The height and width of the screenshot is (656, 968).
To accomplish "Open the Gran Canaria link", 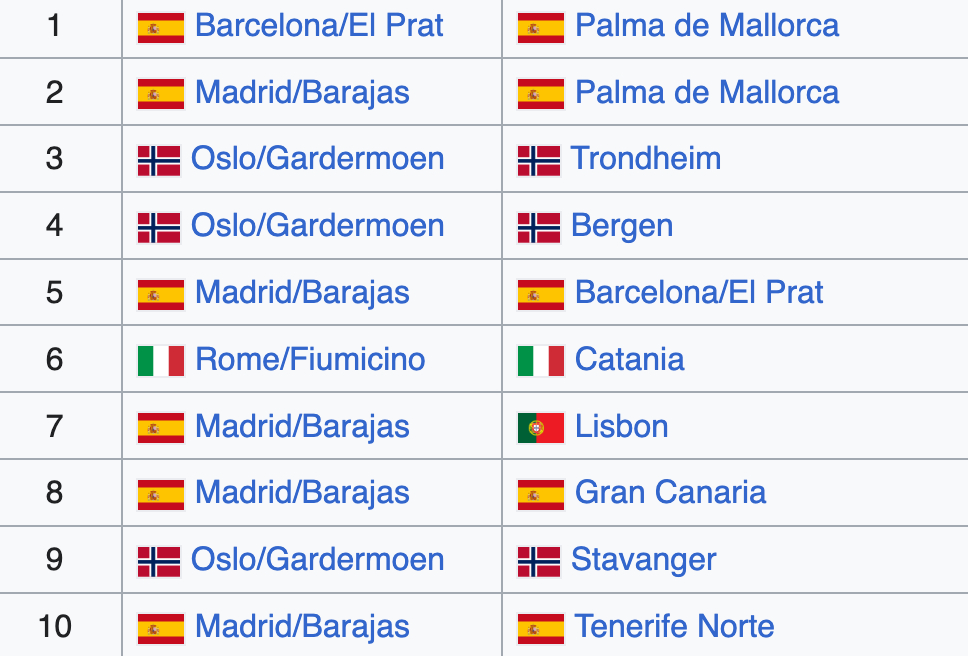I will coord(670,493).
